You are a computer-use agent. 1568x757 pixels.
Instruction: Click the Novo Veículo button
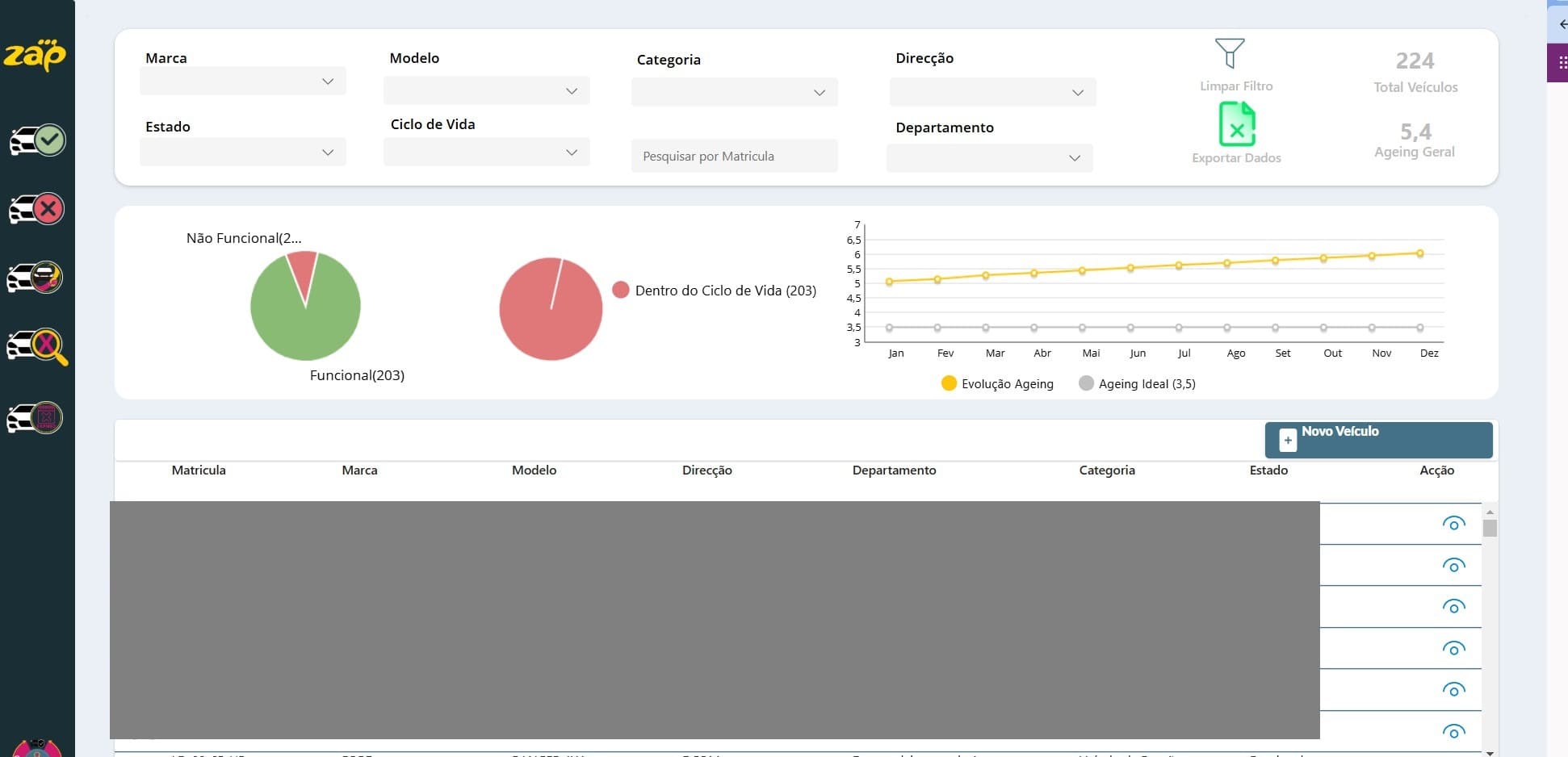1378,440
